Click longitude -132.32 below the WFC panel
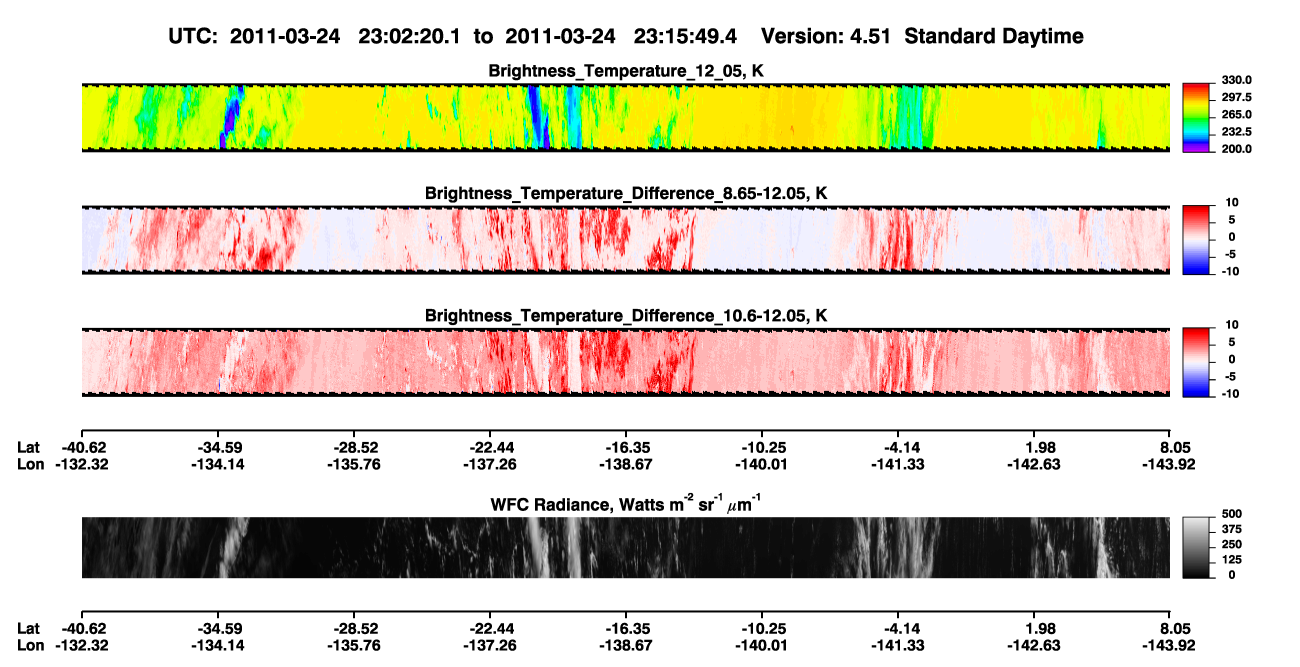 81,644
